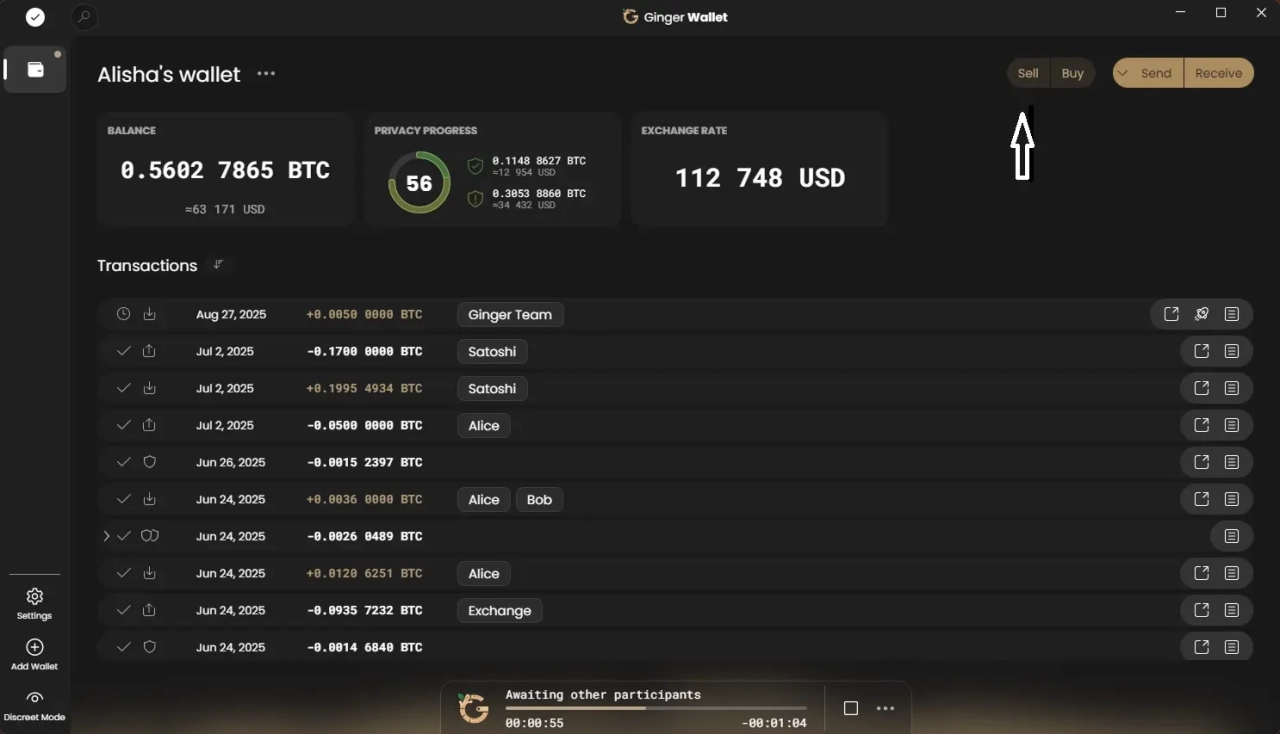Open the Jun 26 -0.0015 2397 transaction in explorer
Image resolution: width=1280 pixels, height=734 pixels.
click(1202, 462)
